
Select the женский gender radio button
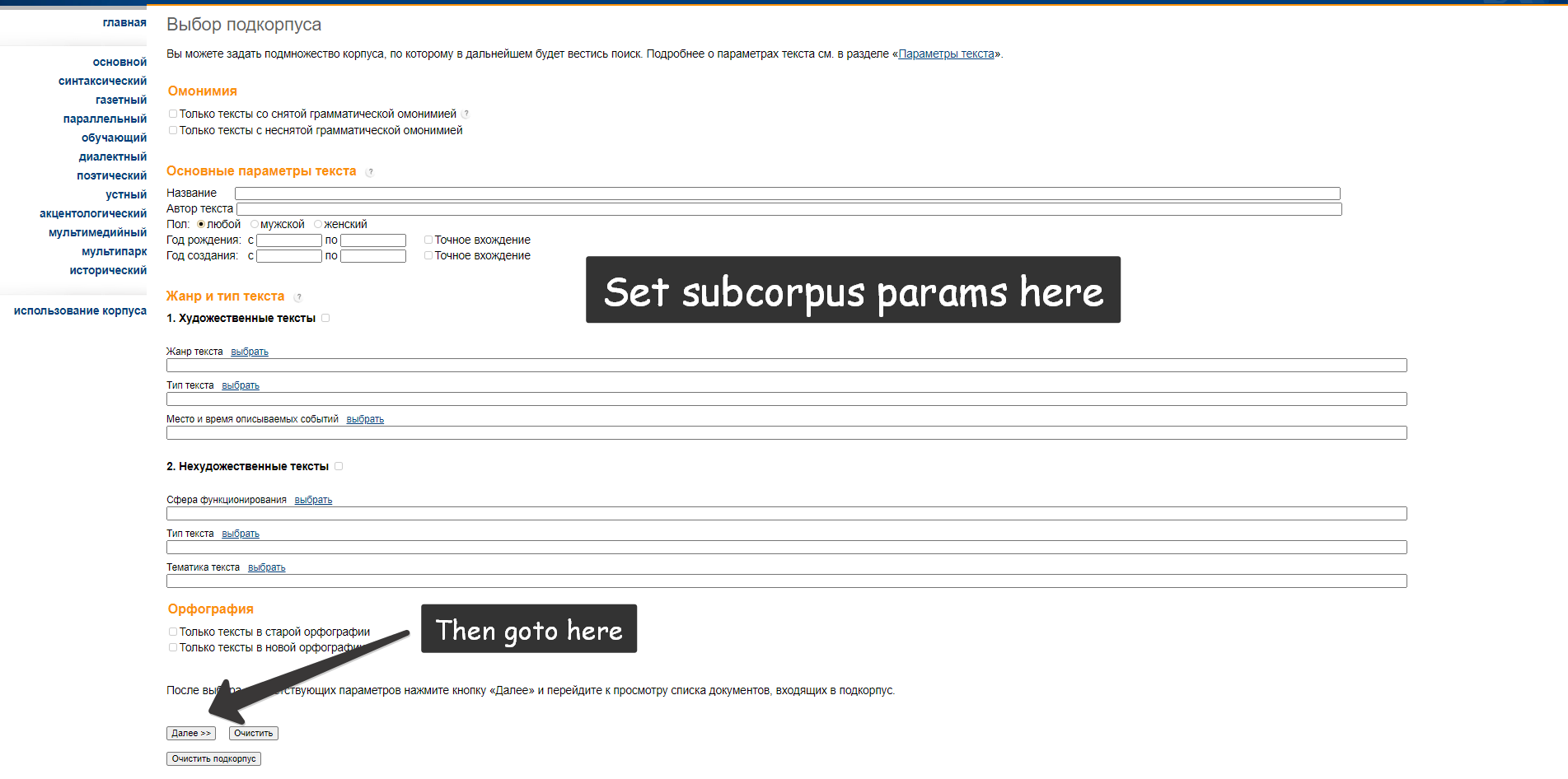tap(318, 224)
